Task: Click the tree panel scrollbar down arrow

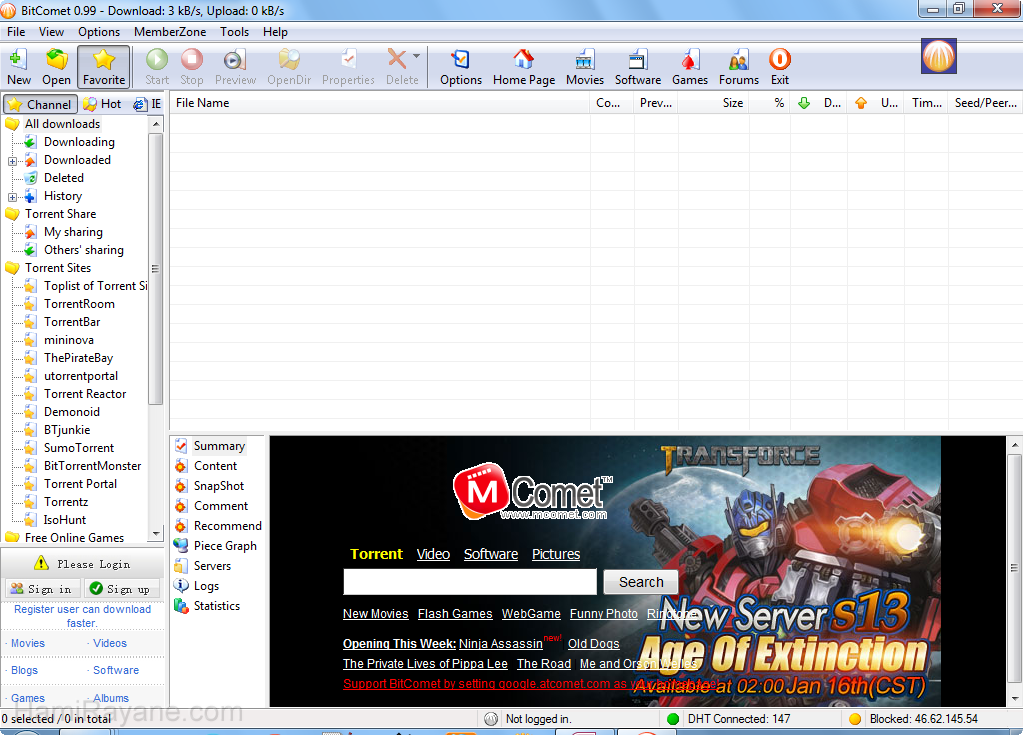Action: tap(156, 533)
